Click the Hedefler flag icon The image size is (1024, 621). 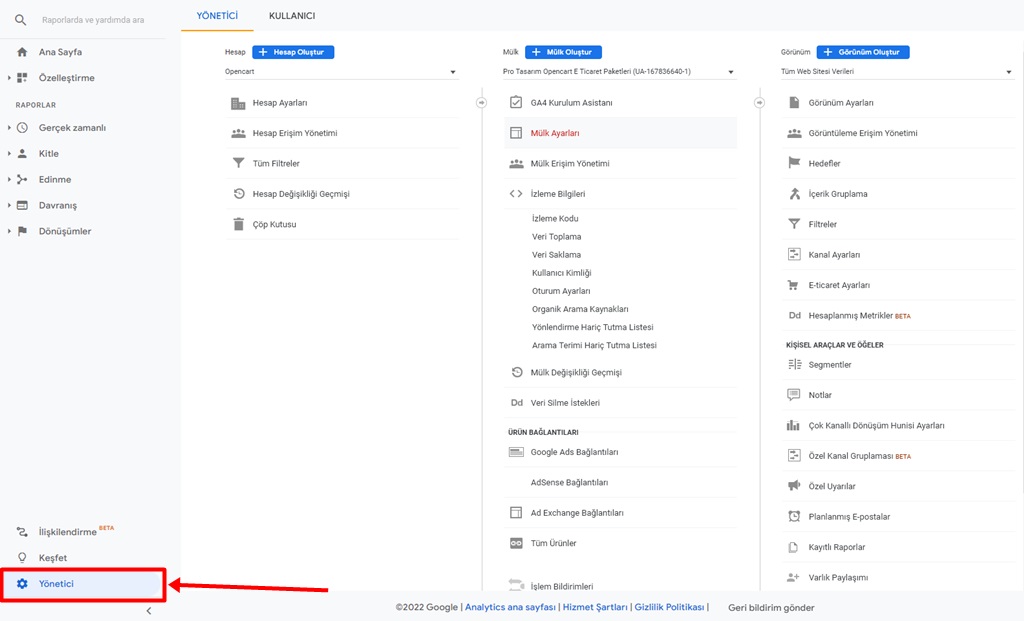pyautogui.click(x=794, y=163)
